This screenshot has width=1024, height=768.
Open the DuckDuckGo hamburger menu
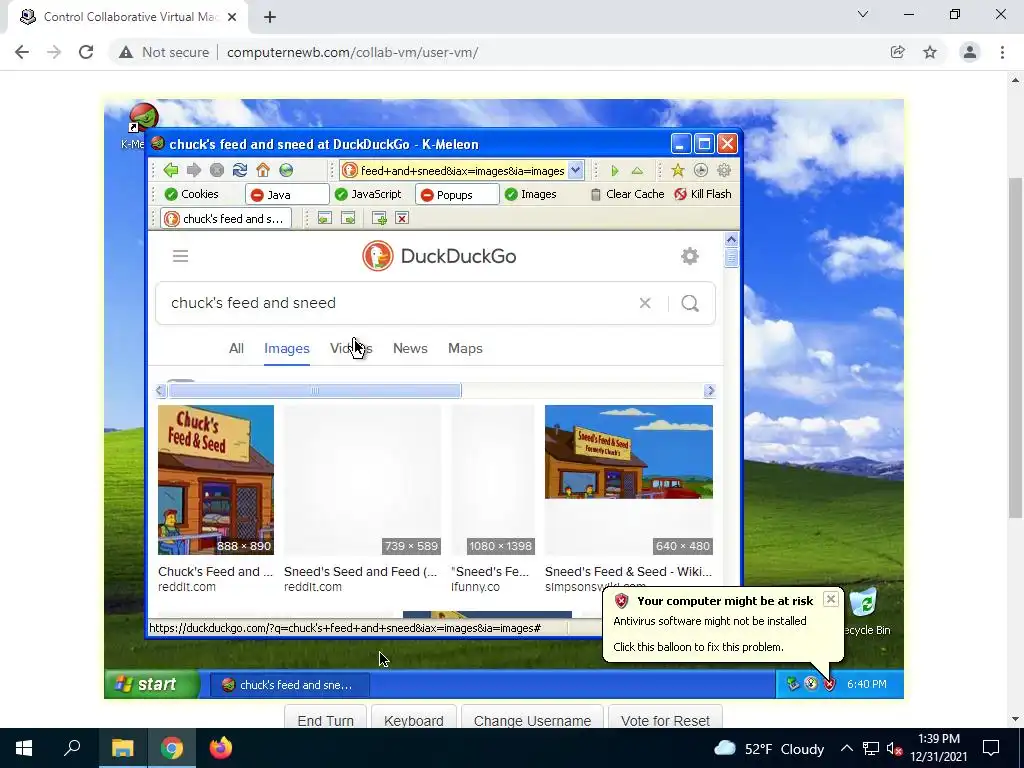tap(180, 256)
